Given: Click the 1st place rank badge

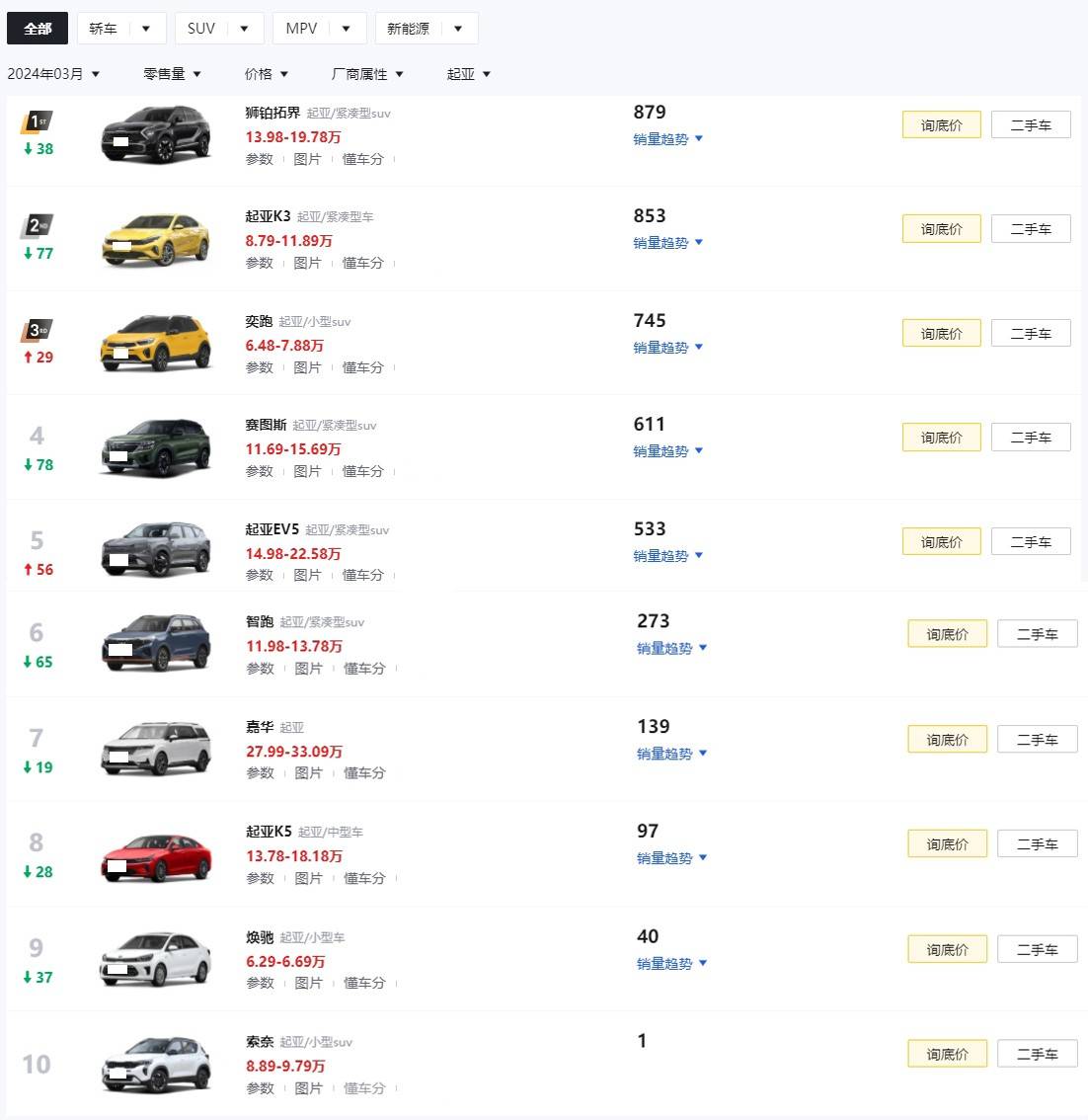Looking at the screenshot, I should tap(37, 122).
